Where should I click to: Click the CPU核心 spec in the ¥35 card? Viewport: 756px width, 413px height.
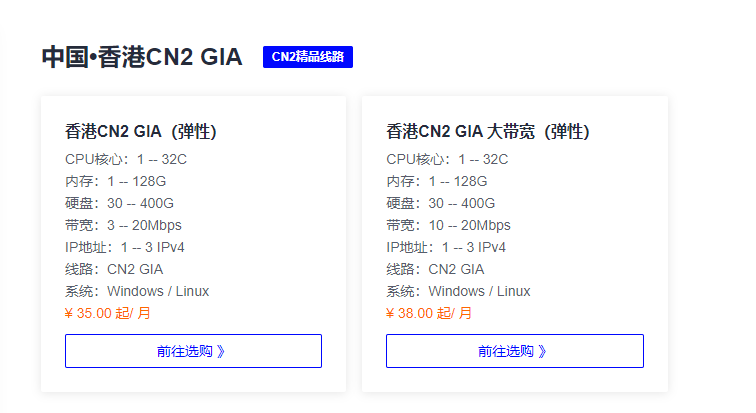pos(126,159)
